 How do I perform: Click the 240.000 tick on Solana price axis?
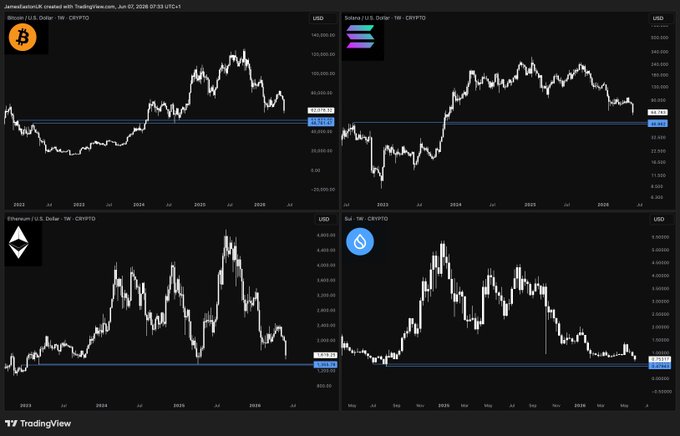pyautogui.click(x=660, y=64)
